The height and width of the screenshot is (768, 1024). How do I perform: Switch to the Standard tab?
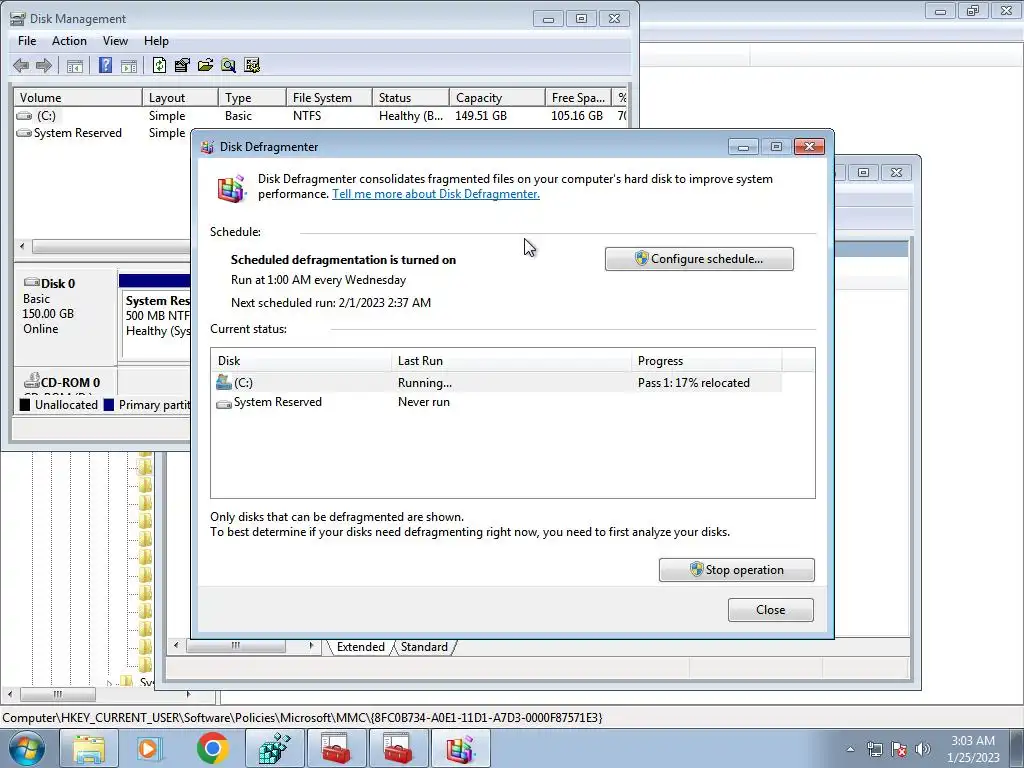424,647
